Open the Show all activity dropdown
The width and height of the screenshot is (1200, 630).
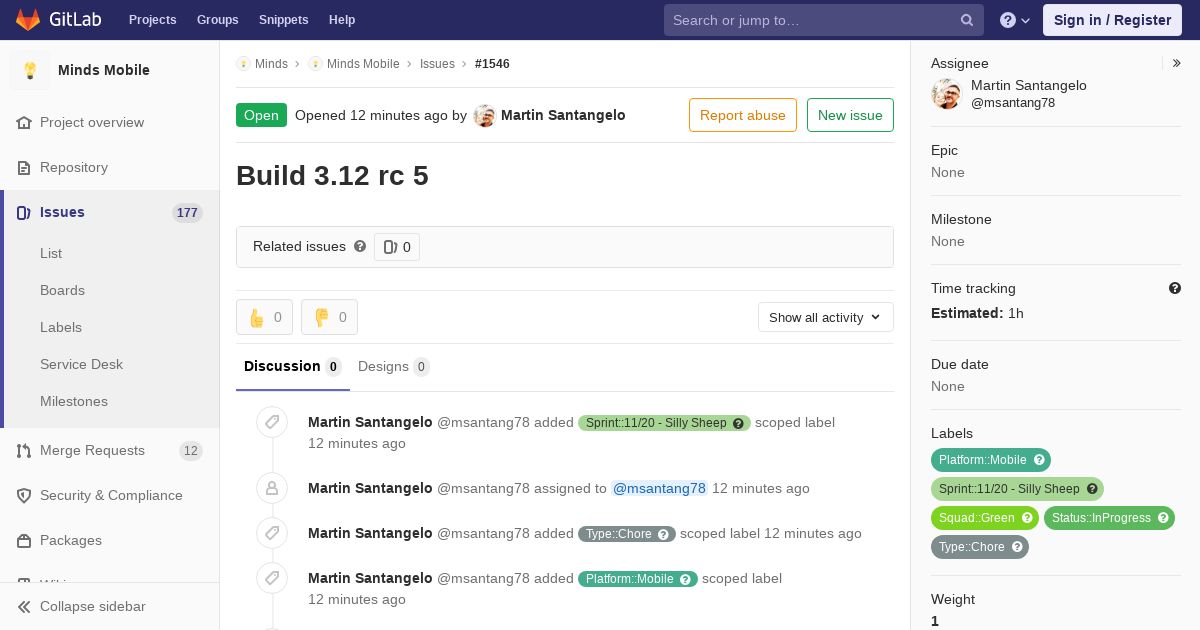[x=825, y=317]
